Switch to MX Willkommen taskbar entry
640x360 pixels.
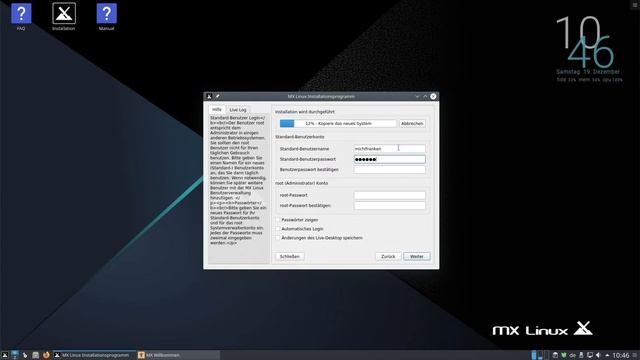click(x=178, y=355)
